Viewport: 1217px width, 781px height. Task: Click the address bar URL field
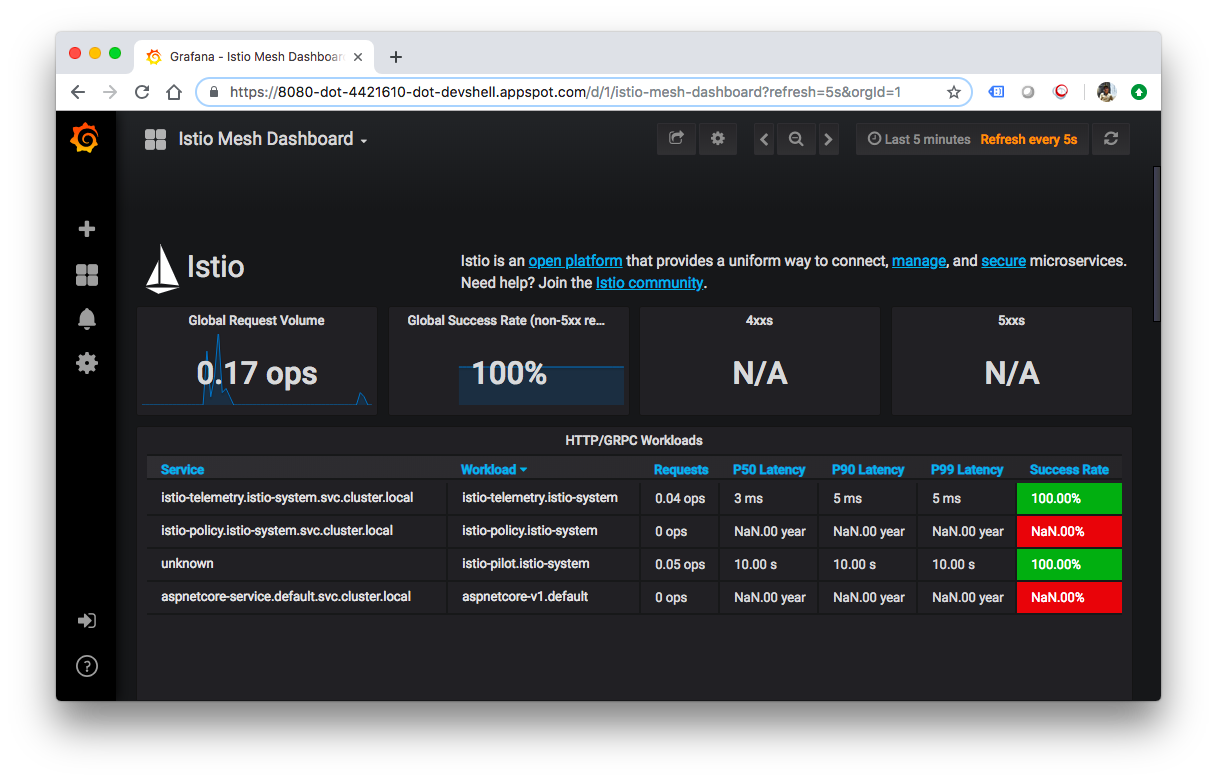click(x=585, y=92)
